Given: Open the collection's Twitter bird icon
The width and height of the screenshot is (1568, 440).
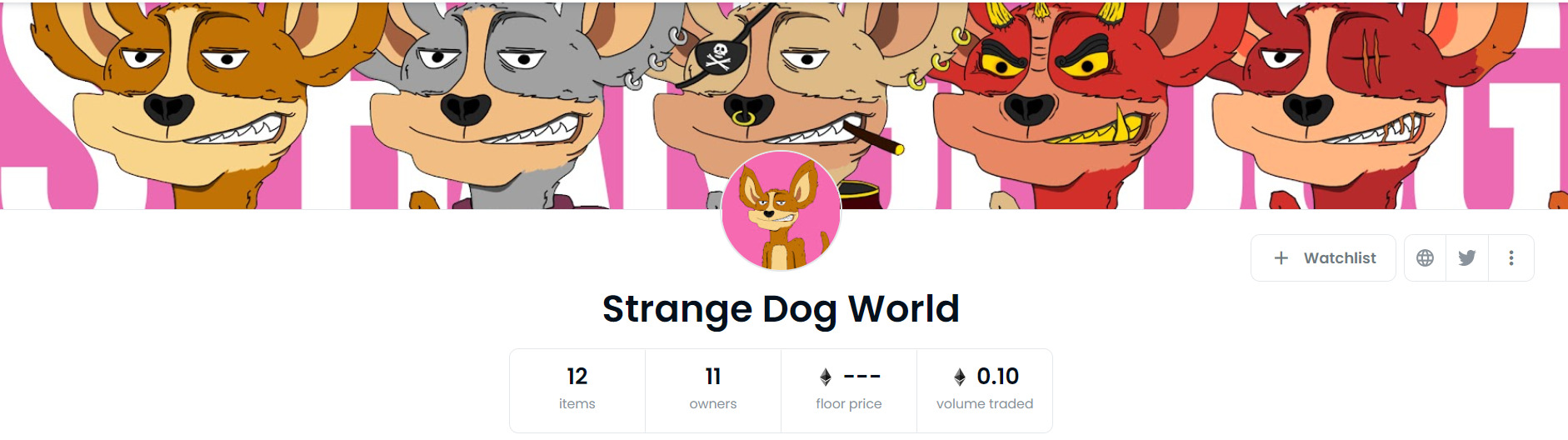Looking at the screenshot, I should click(x=1467, y=258).
